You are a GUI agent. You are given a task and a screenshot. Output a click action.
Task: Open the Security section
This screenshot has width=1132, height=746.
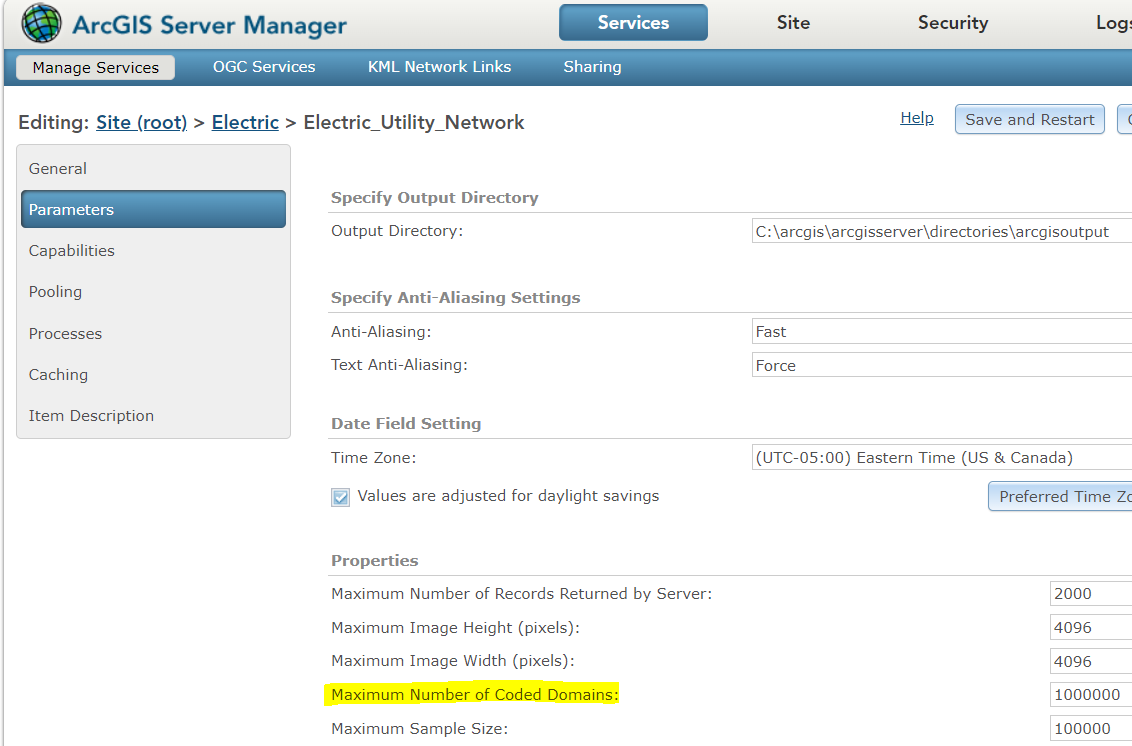point(952,22)
